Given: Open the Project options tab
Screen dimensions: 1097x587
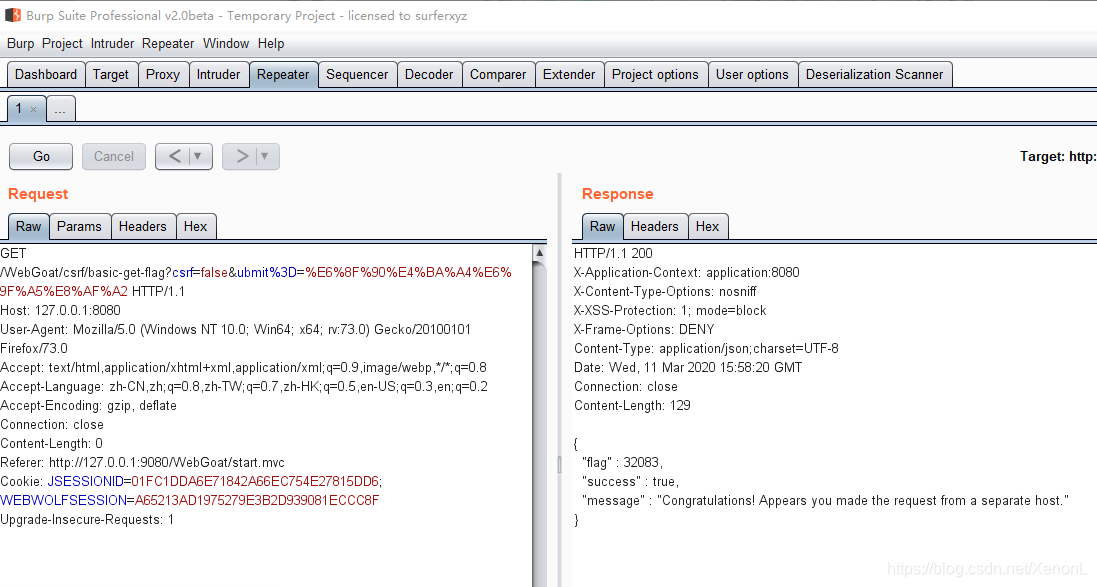Looking at the screenshot, I should 656,74.
